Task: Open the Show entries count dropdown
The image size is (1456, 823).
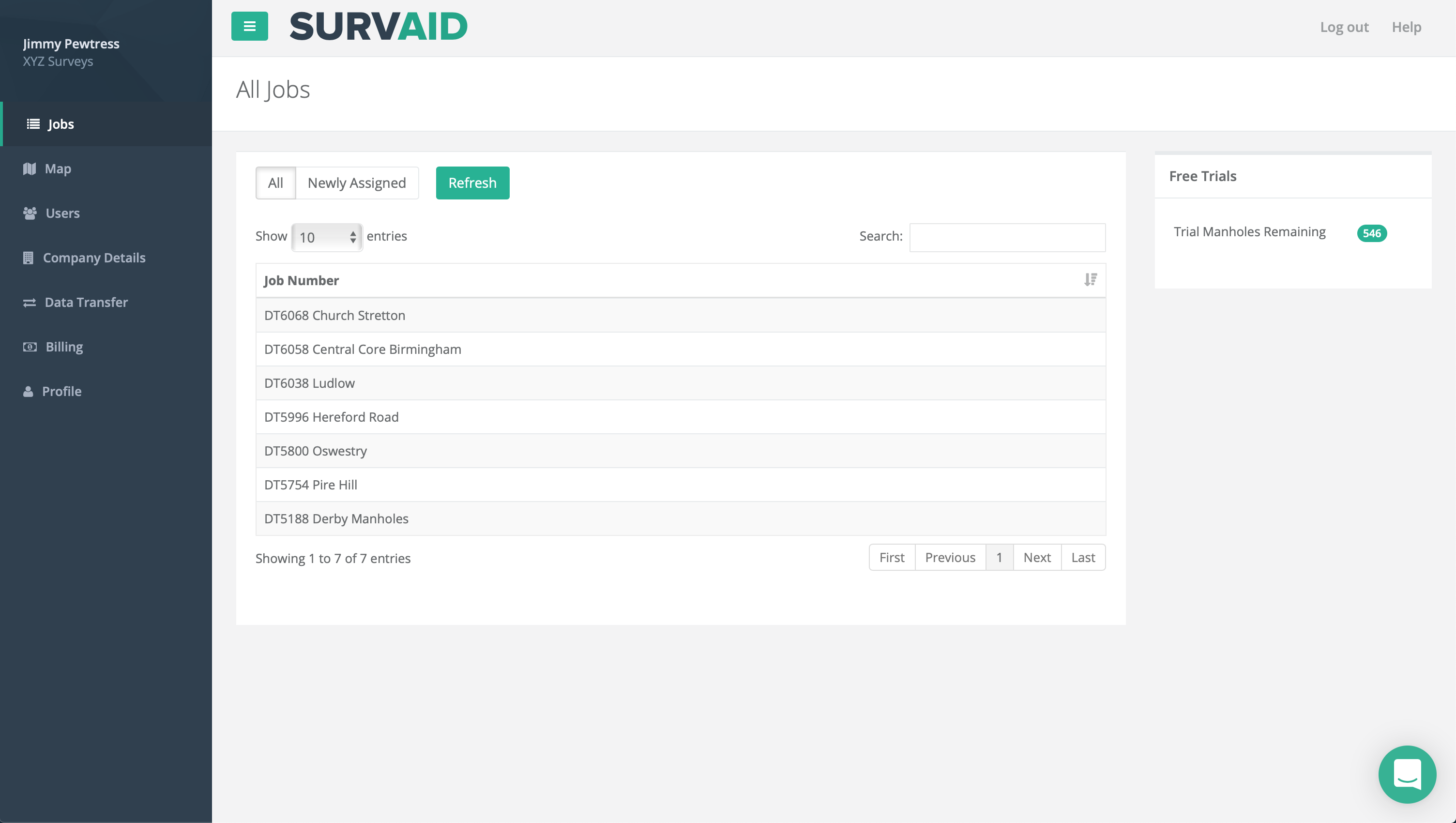Action: point(327,237)
